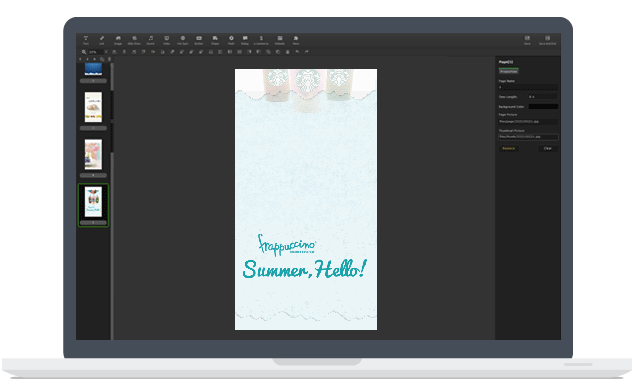The width and height of the screenshot is (632, 382).
Task: Click the zoom percentage field
Action: tap(96, 52)
